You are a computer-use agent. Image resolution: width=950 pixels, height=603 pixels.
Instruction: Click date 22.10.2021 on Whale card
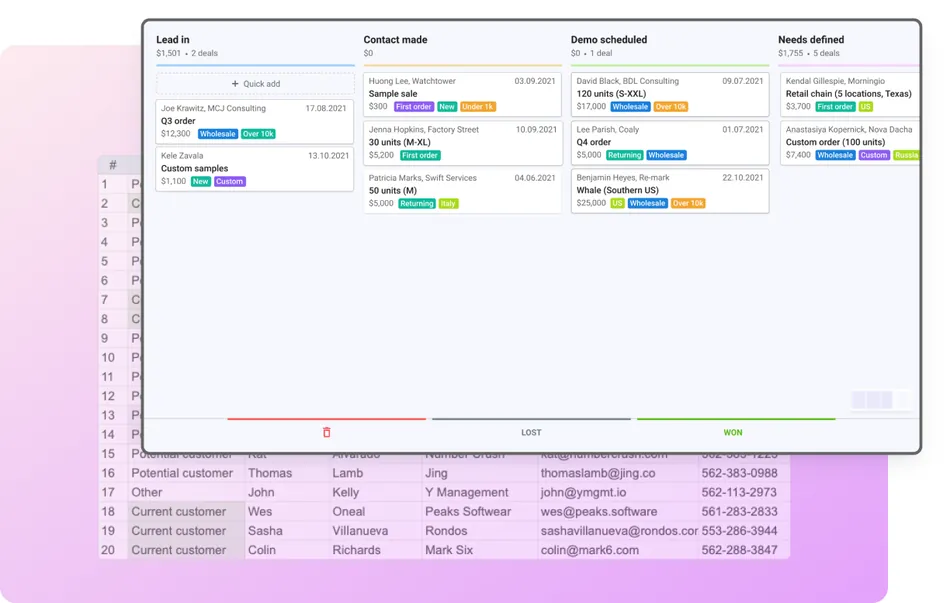(x=743, y=178)
